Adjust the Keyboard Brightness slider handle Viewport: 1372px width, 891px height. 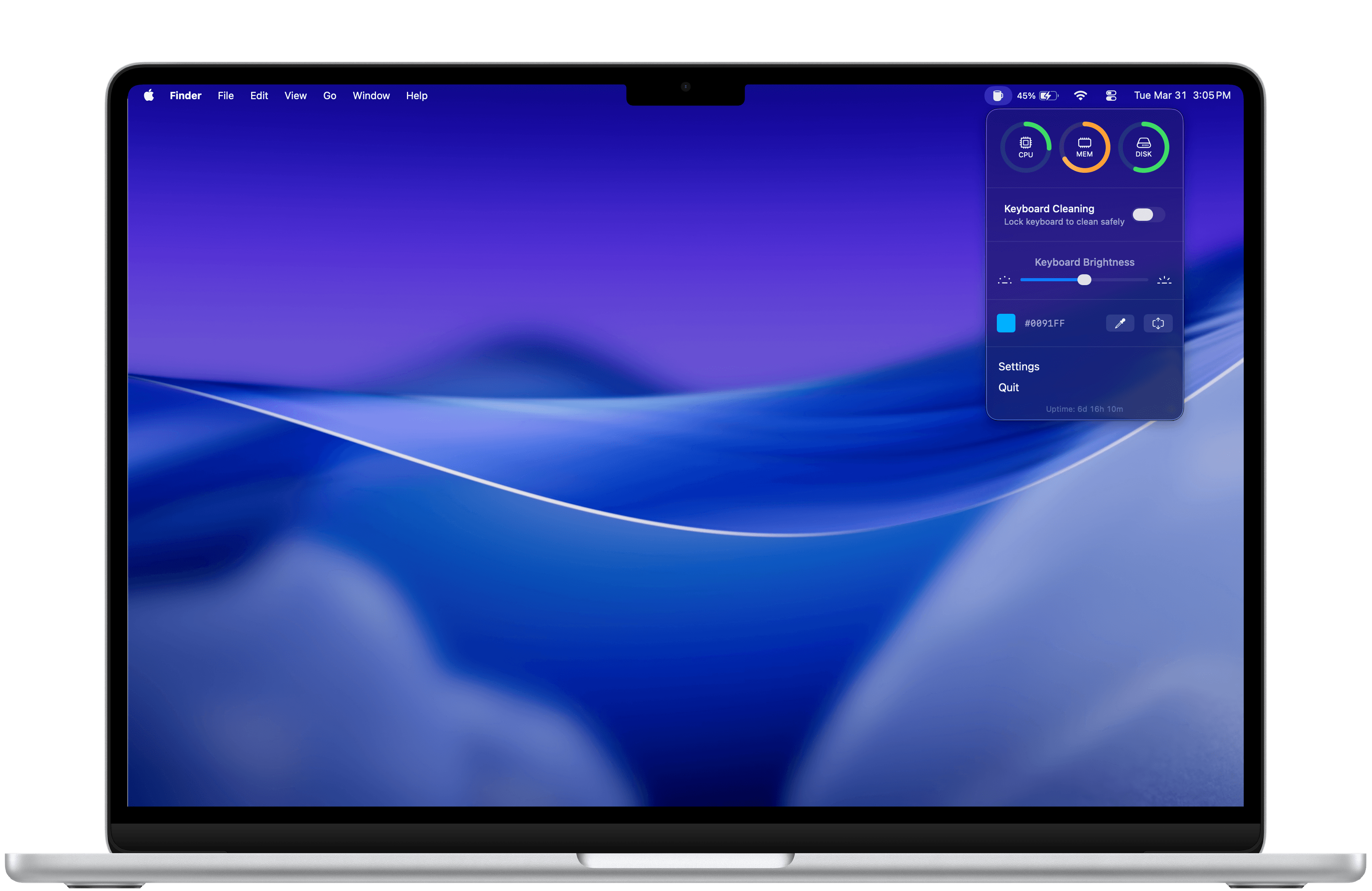click(1084, 280)
